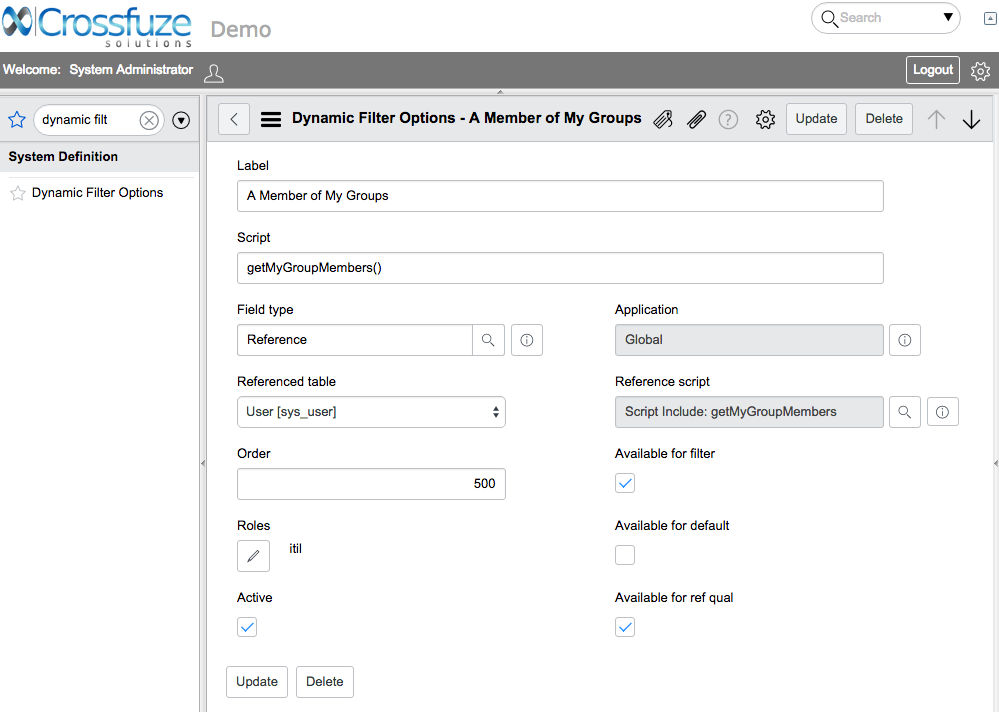This screenshot has width=999, height=712.
Task: Look up Field type using magnifier icon
Action: tap(488, 340)
